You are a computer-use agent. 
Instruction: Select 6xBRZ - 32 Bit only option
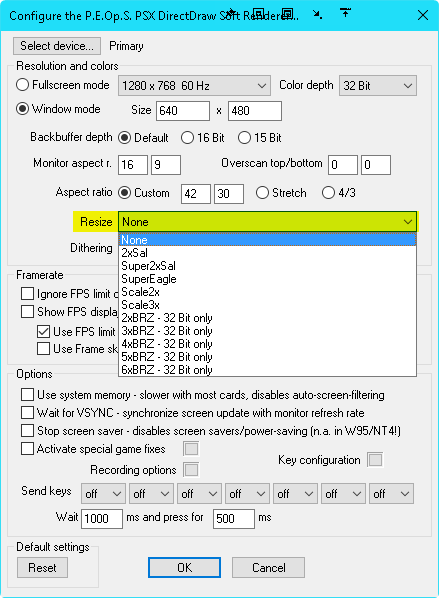[267, 370]
